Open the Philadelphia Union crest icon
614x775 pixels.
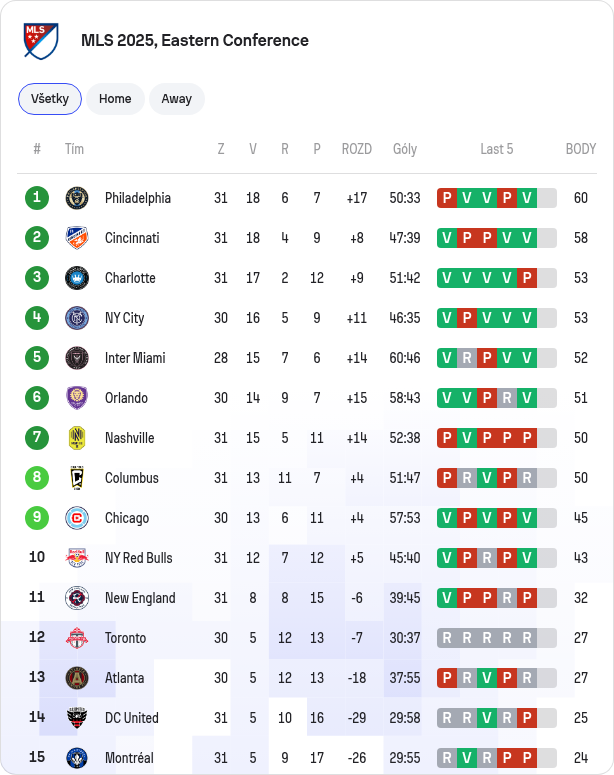pos(77,198)
